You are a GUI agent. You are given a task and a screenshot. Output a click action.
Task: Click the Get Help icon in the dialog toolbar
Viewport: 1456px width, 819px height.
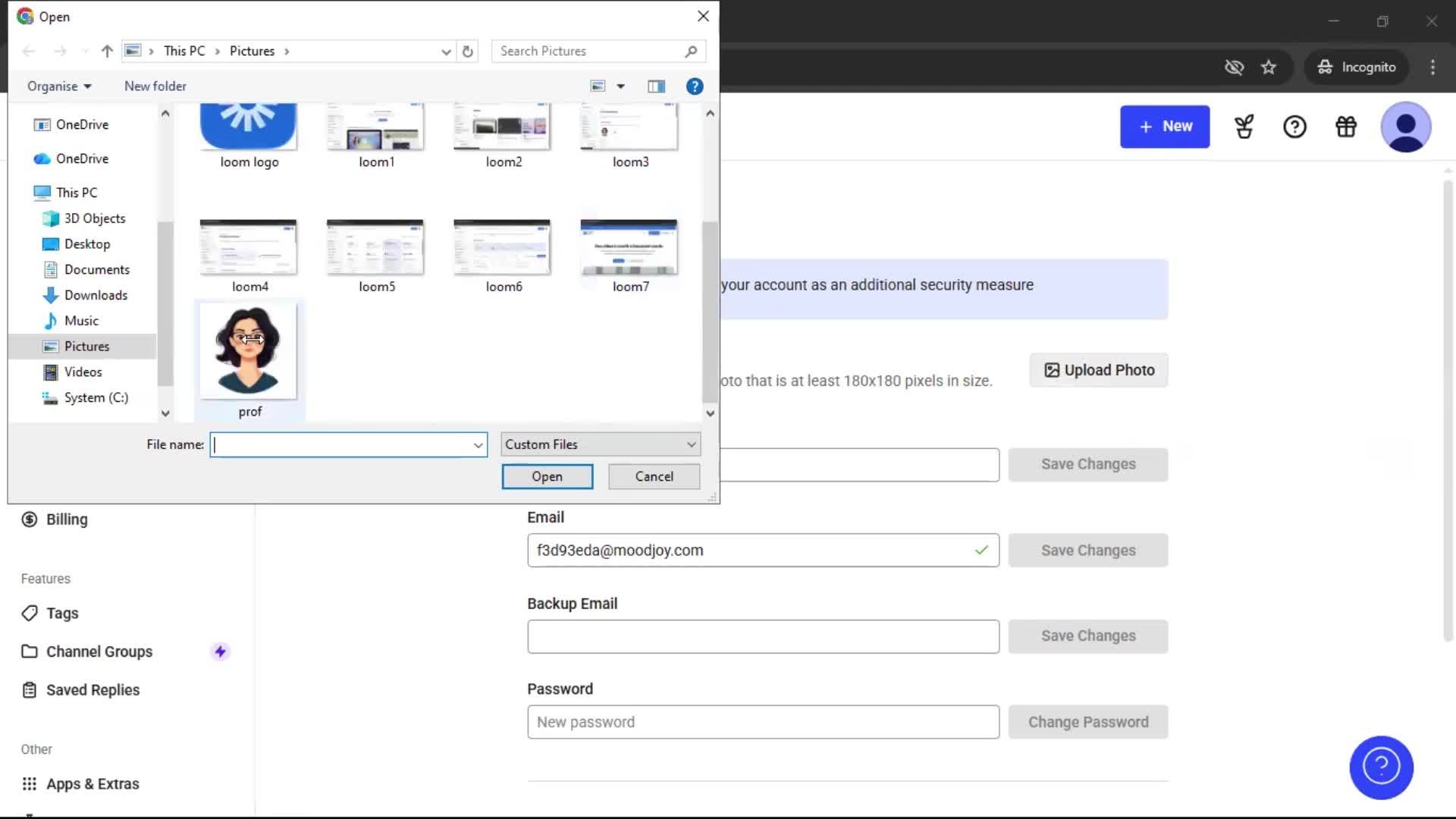pyautogui.click(x=695, y=86)
